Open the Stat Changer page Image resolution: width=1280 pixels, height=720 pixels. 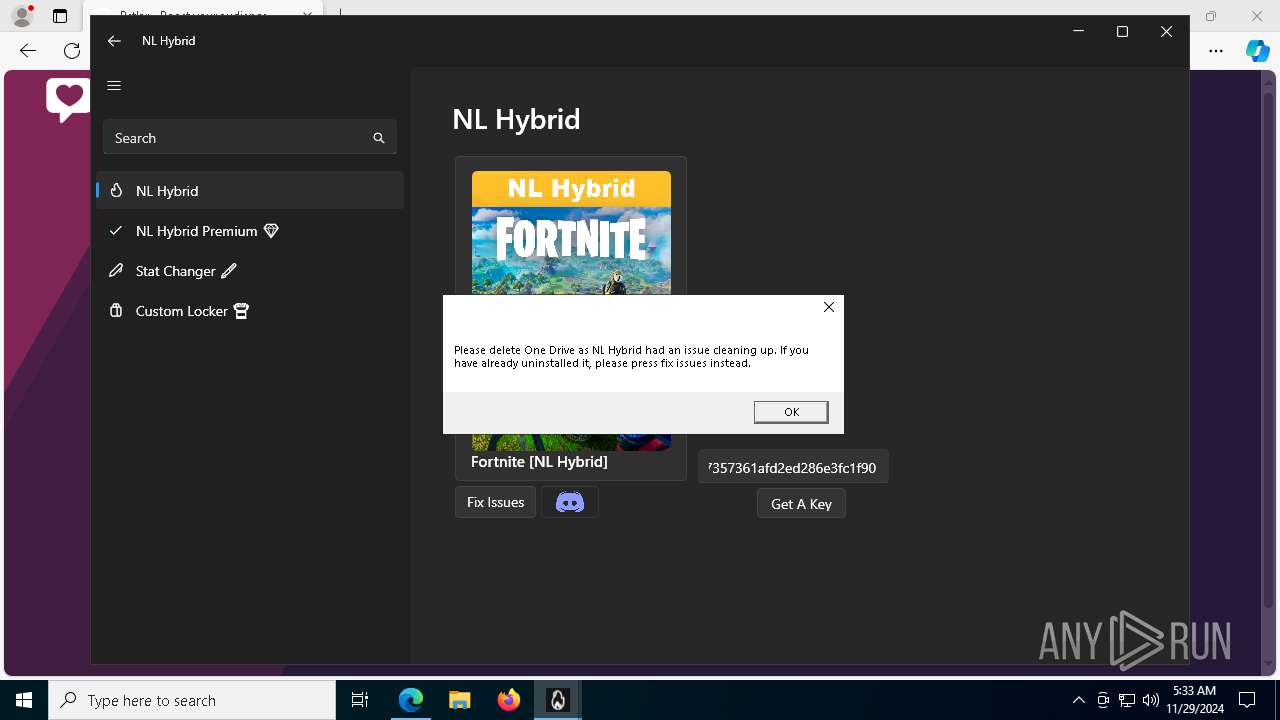(x=250, y=271)
